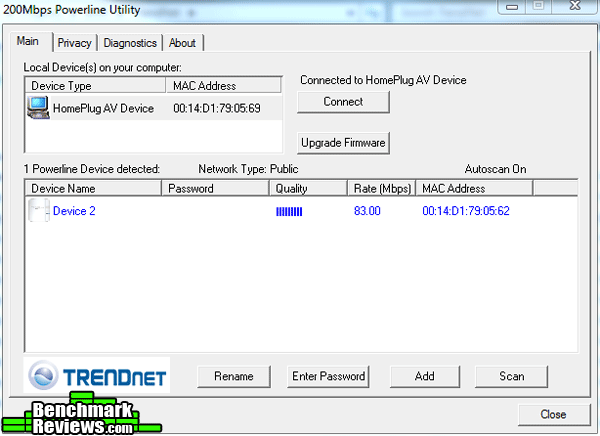The height and width of the screenshot is (436, 600).
Task: Click the Upgrade Firmware button
Action: [343, 143]
